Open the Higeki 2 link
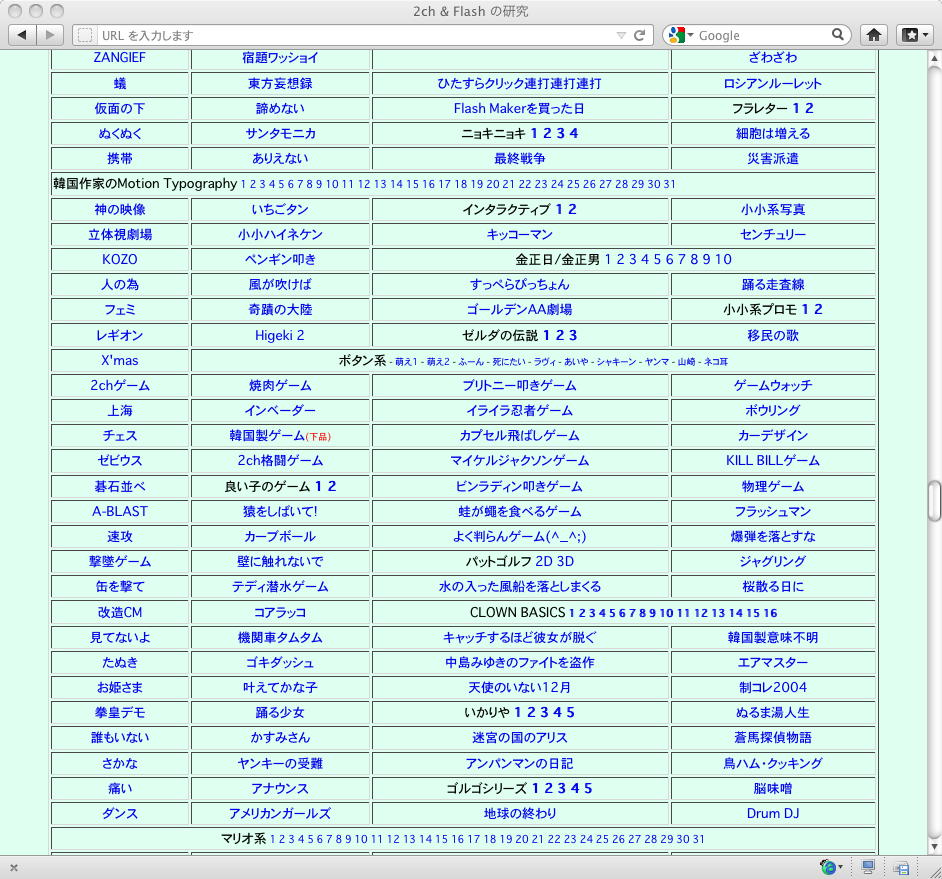Viewport: 942px width, 879px height. tap(280, 335)
